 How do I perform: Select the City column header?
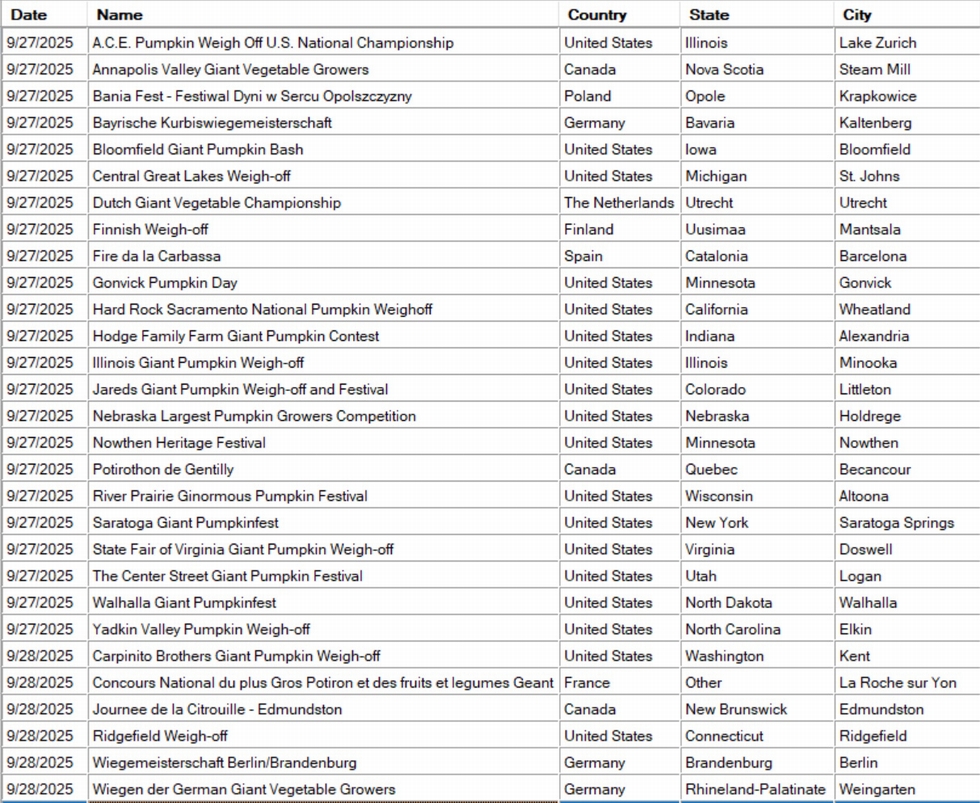point(856,15)
